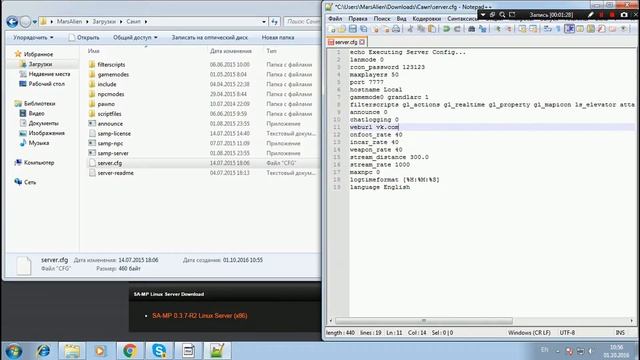
Task: Open the Вид menu
Action: (x=402, y=19)
